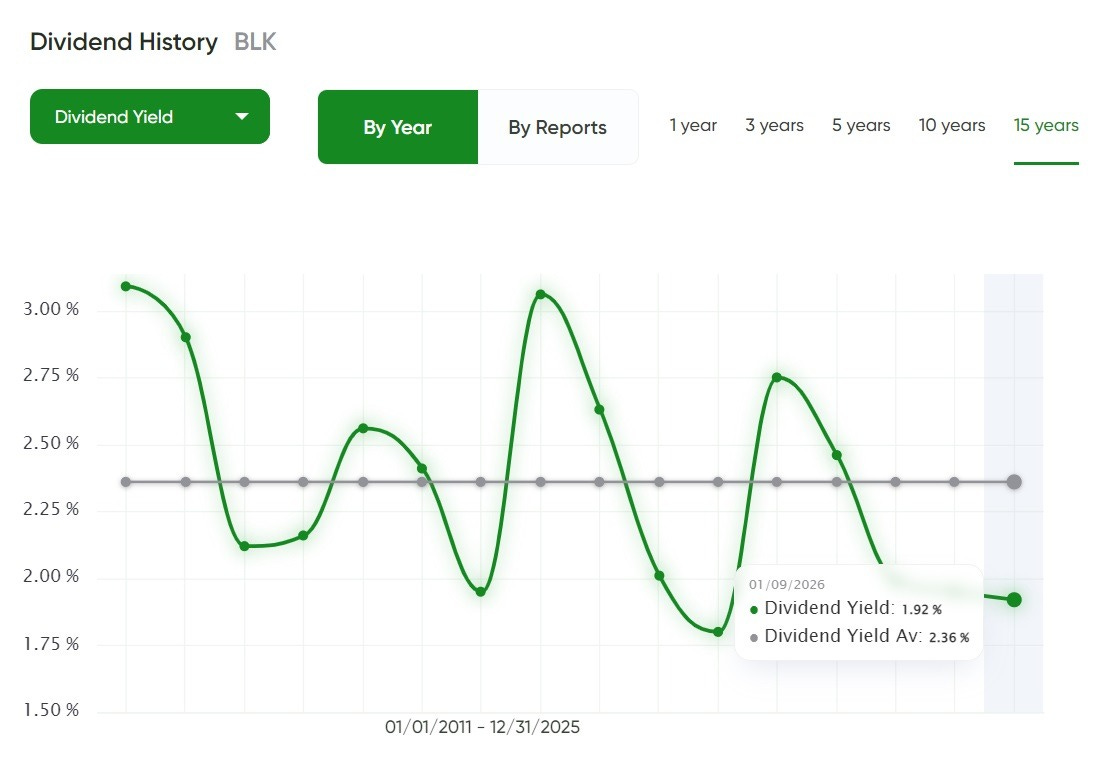
Task: Click the green data point at 2.75 % peak
Action: point(777,377)
